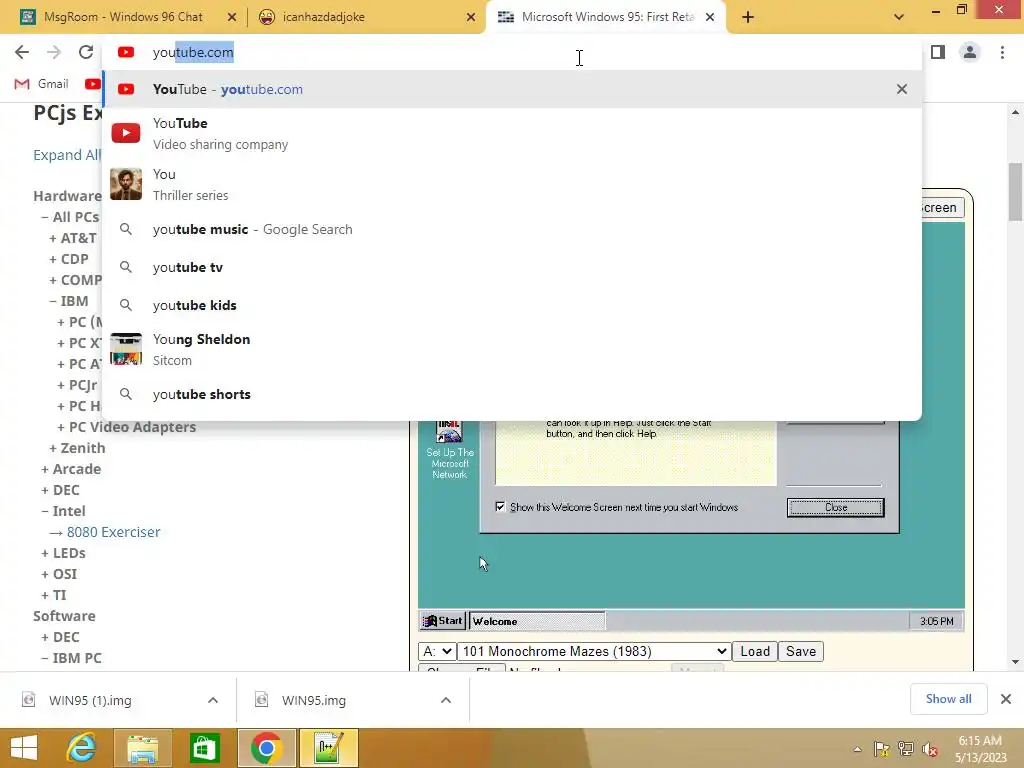Open the Chrome three-dot menu
Viewport: 1024px width, 768px height.
point(1002,52)
